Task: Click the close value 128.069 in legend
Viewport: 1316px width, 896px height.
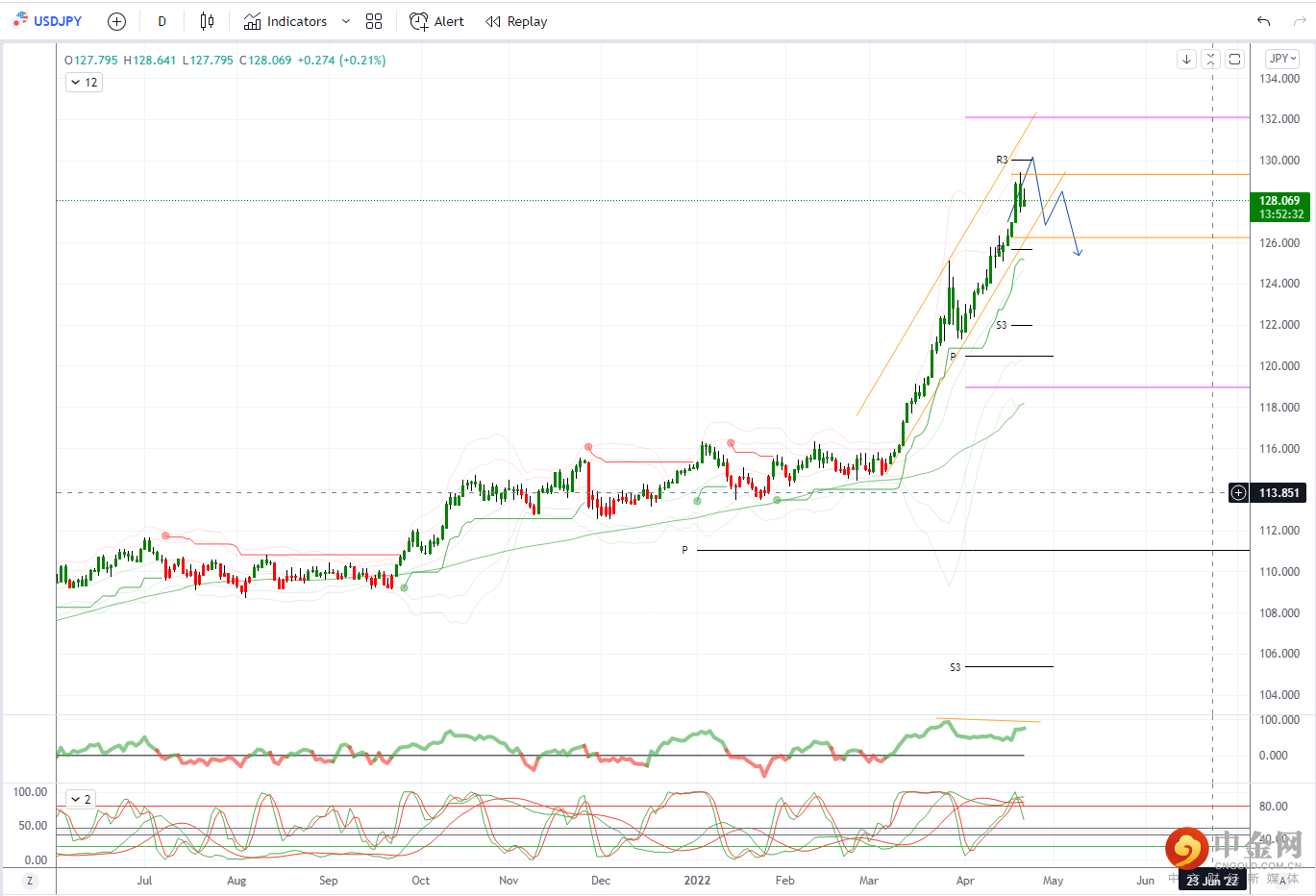Action: [270, 60]
